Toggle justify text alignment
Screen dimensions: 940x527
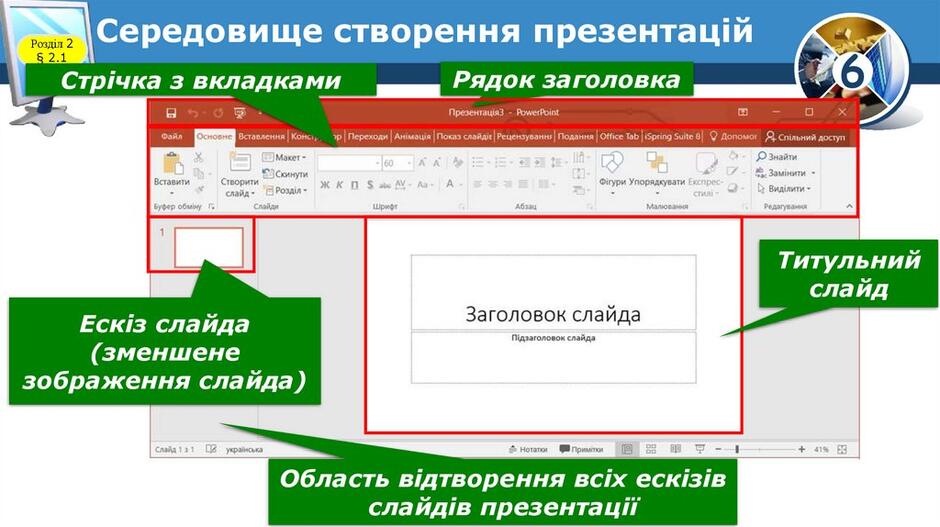pos(523,184)
